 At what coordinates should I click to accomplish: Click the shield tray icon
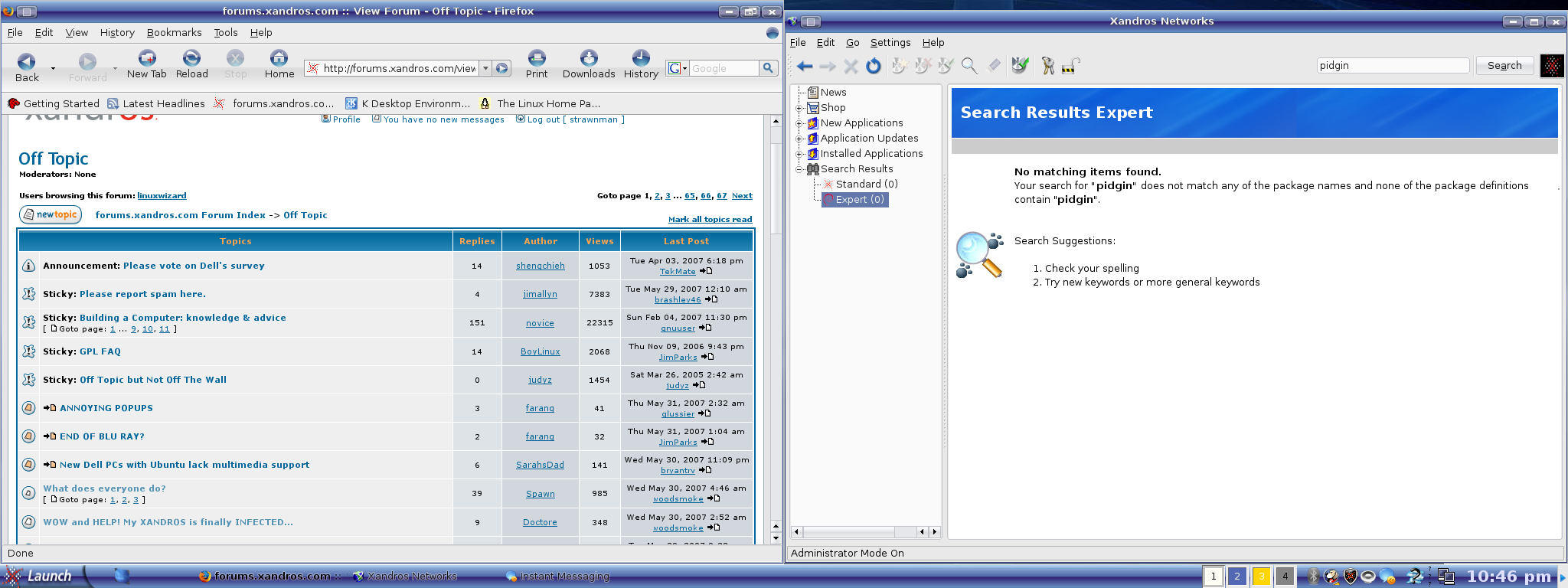click(1351, 577)
